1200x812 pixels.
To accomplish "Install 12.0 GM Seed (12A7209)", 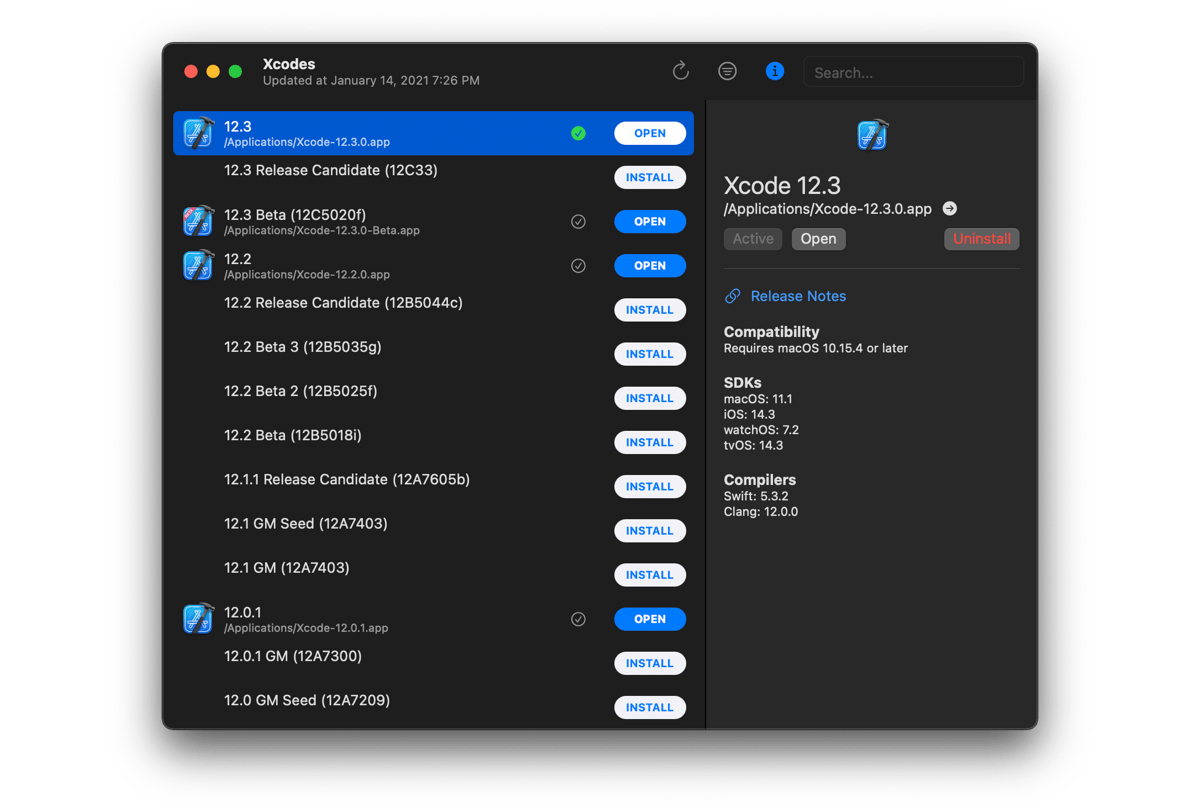I will (650, 707).
